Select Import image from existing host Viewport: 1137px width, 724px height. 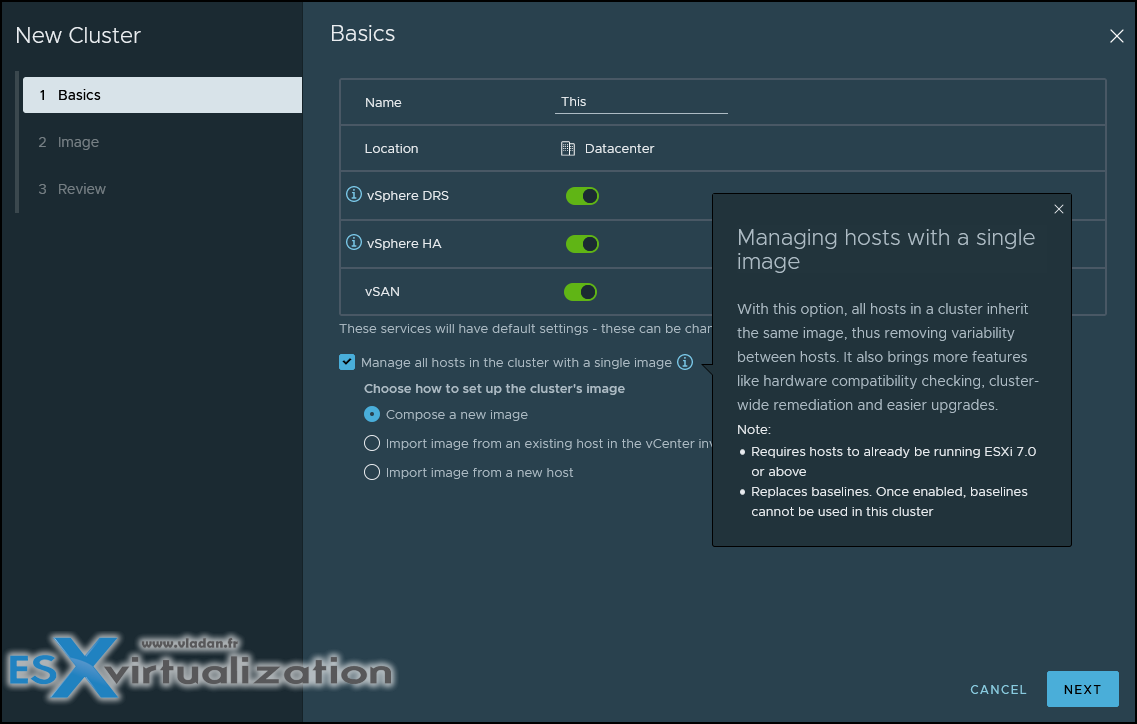372,443
